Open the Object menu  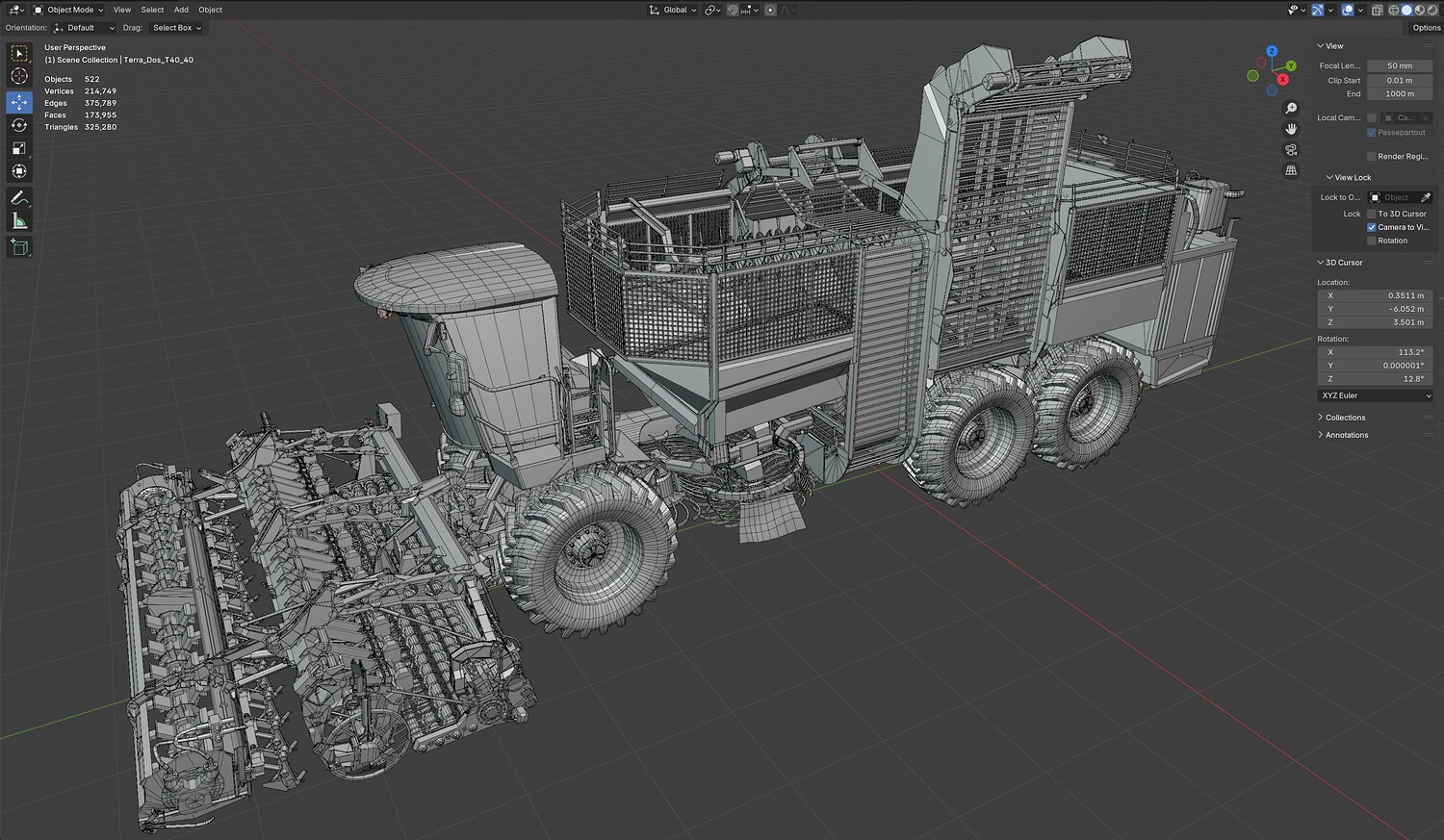click(210, 10)
